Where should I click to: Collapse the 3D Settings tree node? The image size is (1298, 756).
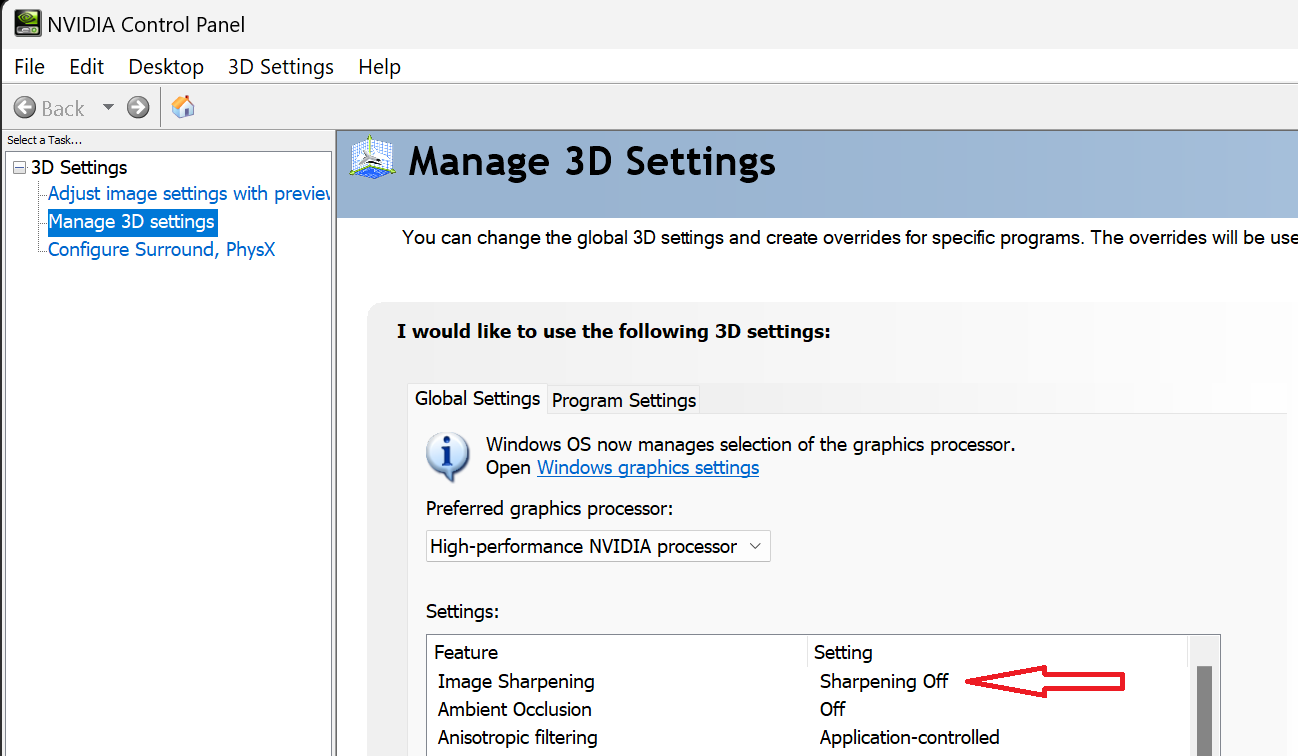point(20,167)
